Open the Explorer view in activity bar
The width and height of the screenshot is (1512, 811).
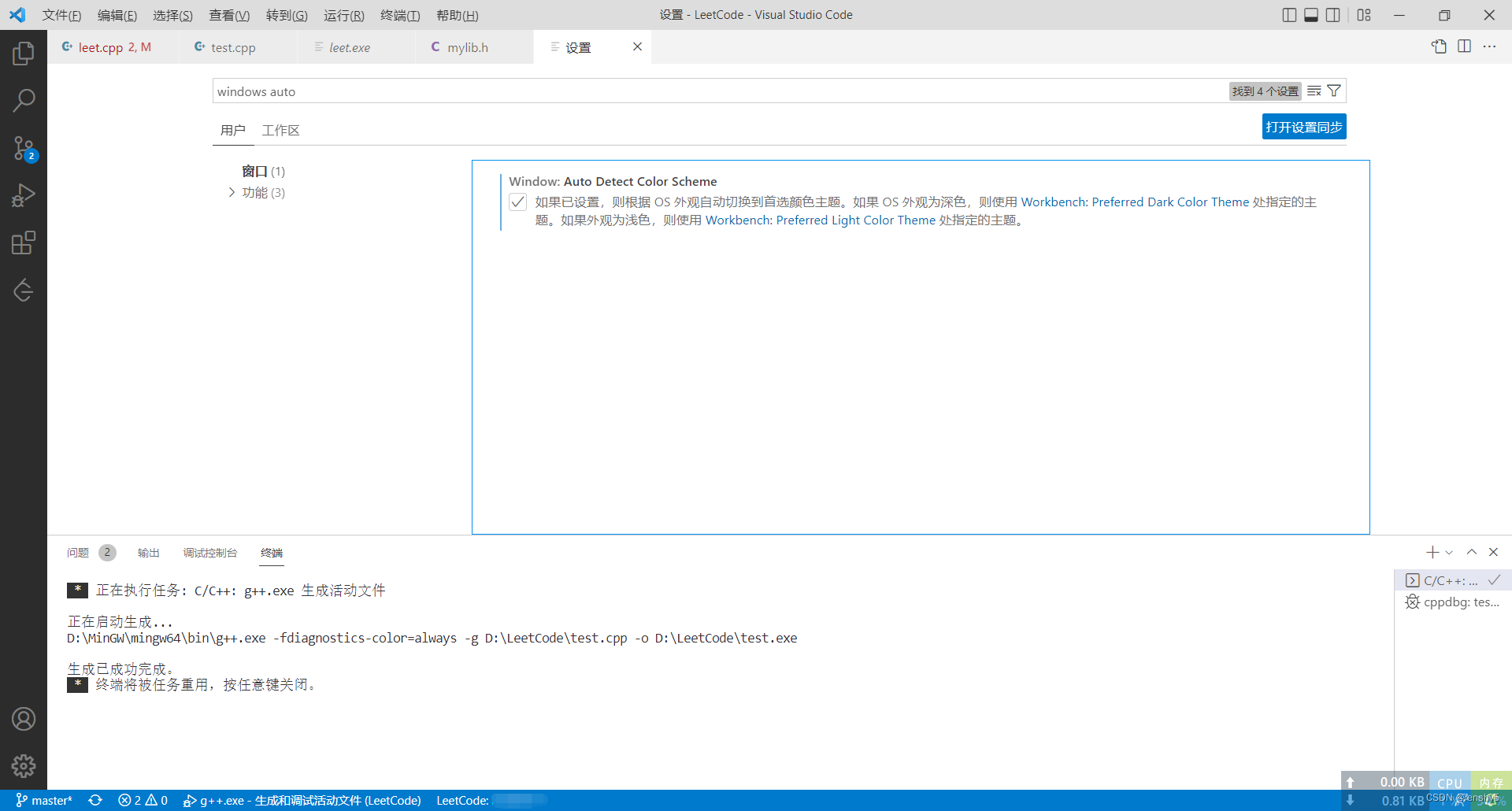(x=24, y=54)
